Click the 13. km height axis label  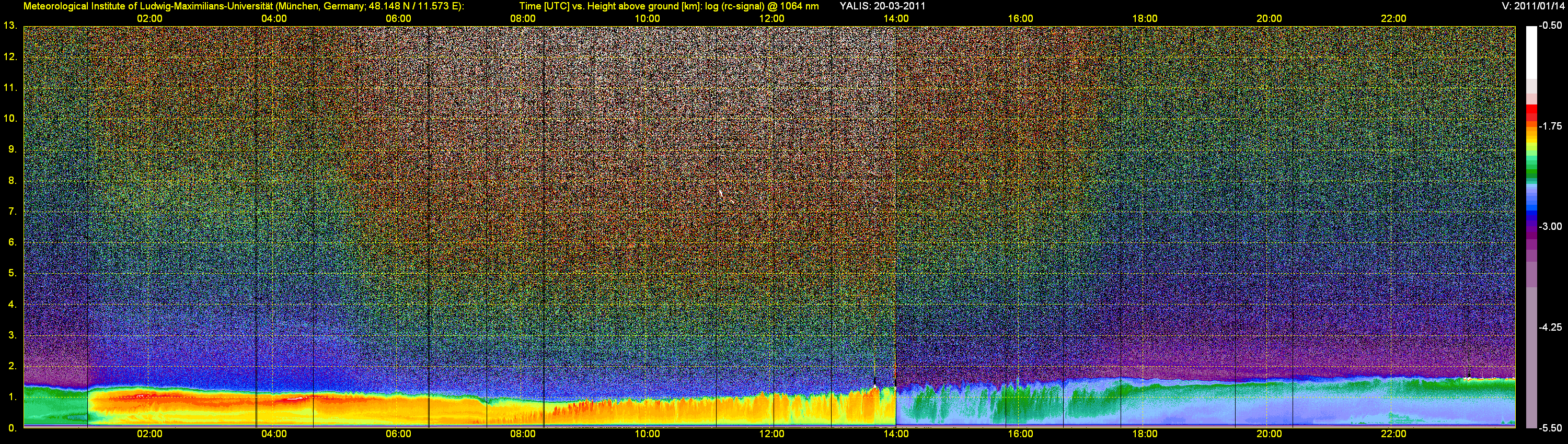click(x=10, y=26)
